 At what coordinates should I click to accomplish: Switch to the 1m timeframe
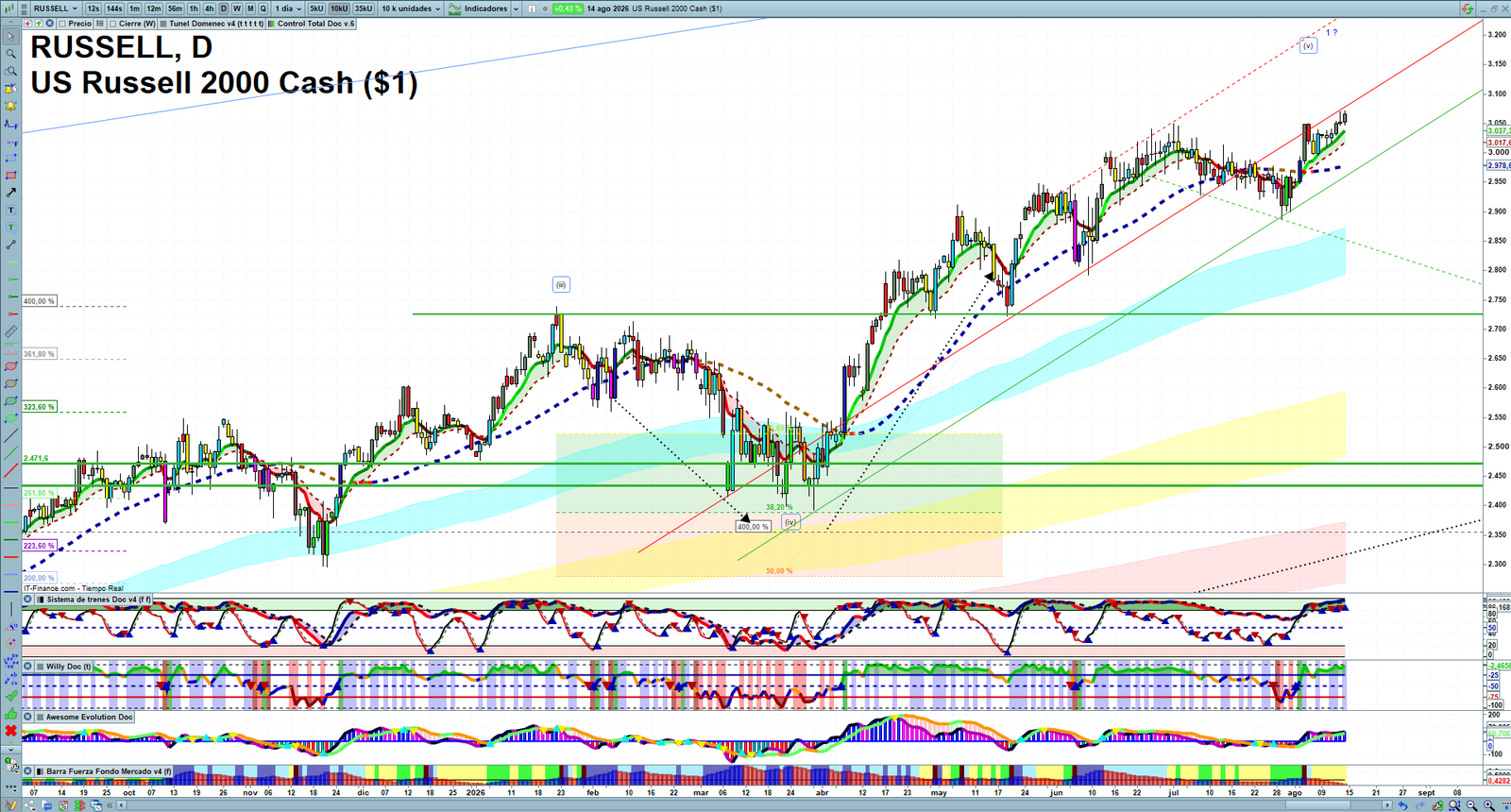click(x=135, y=8)
